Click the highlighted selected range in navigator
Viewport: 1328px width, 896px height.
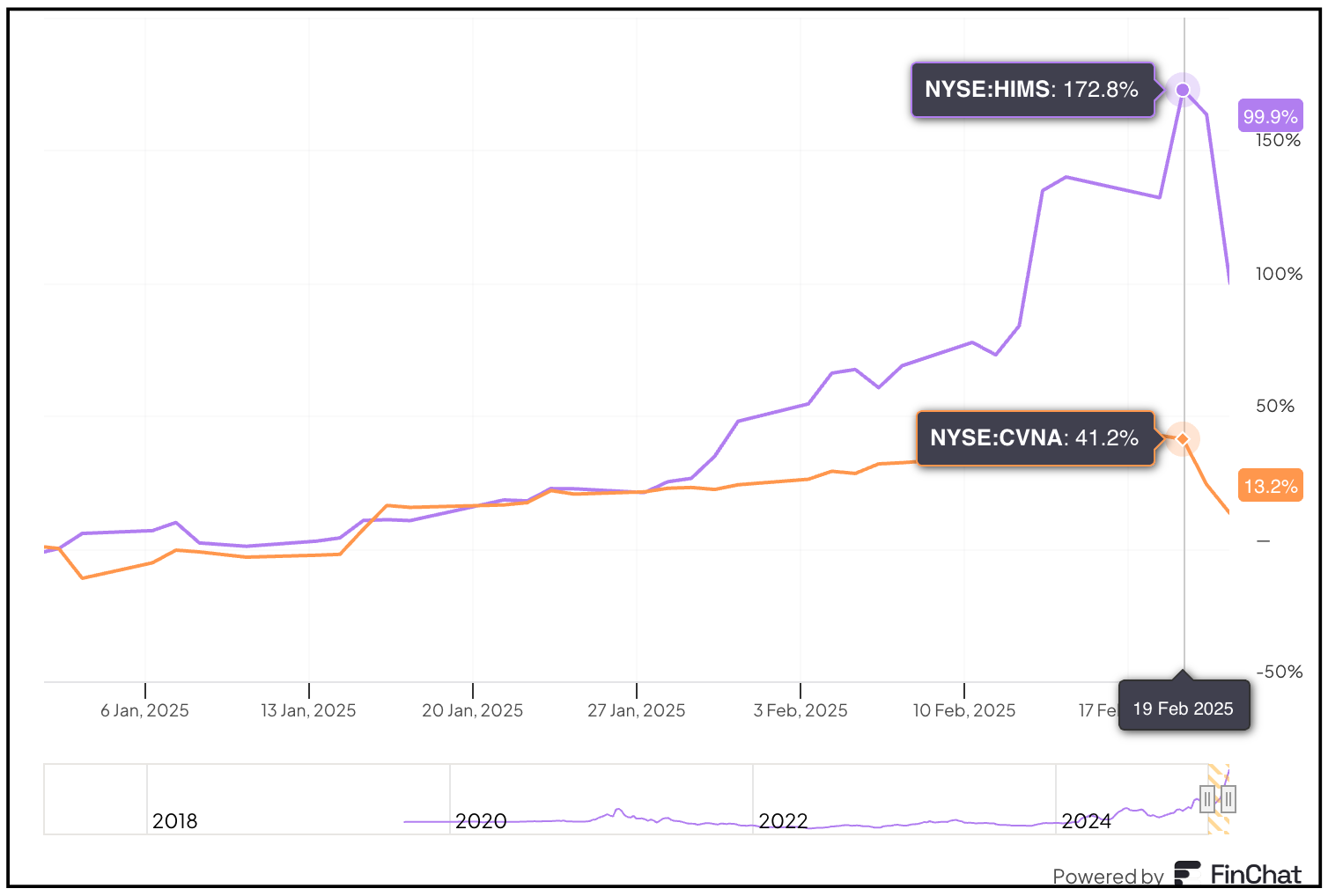tap(1218, 799)
